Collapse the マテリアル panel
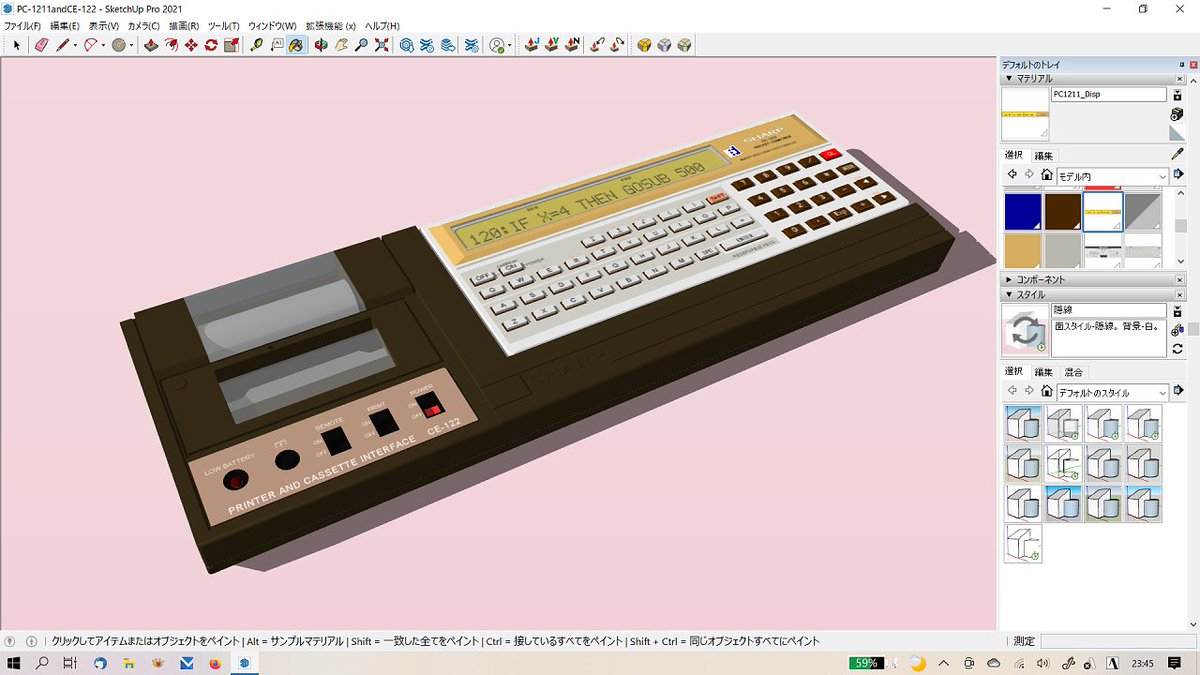This screenshot has height=675, width=1200. coord(1009,78)
